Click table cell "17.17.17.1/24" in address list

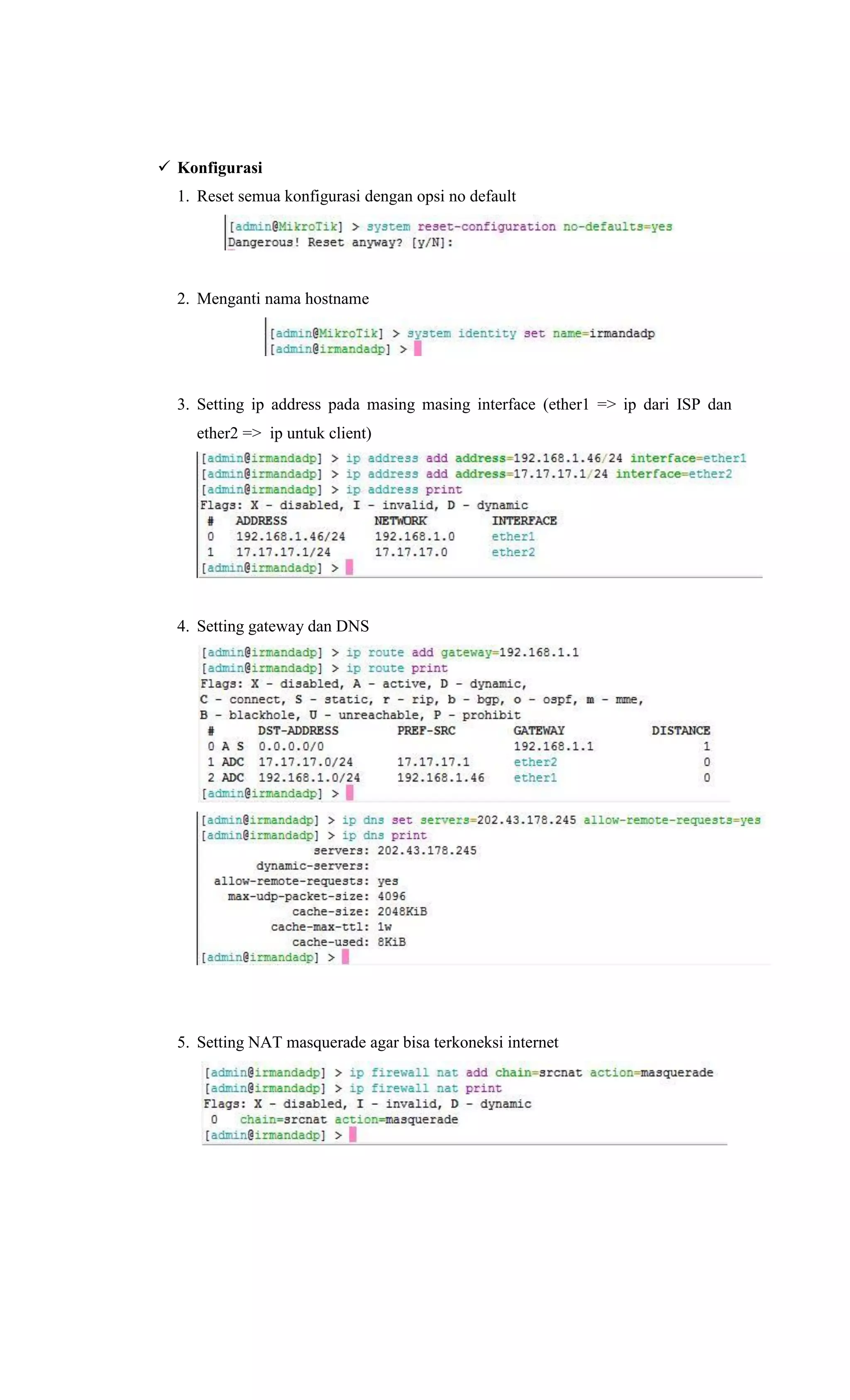pos(283,552)
